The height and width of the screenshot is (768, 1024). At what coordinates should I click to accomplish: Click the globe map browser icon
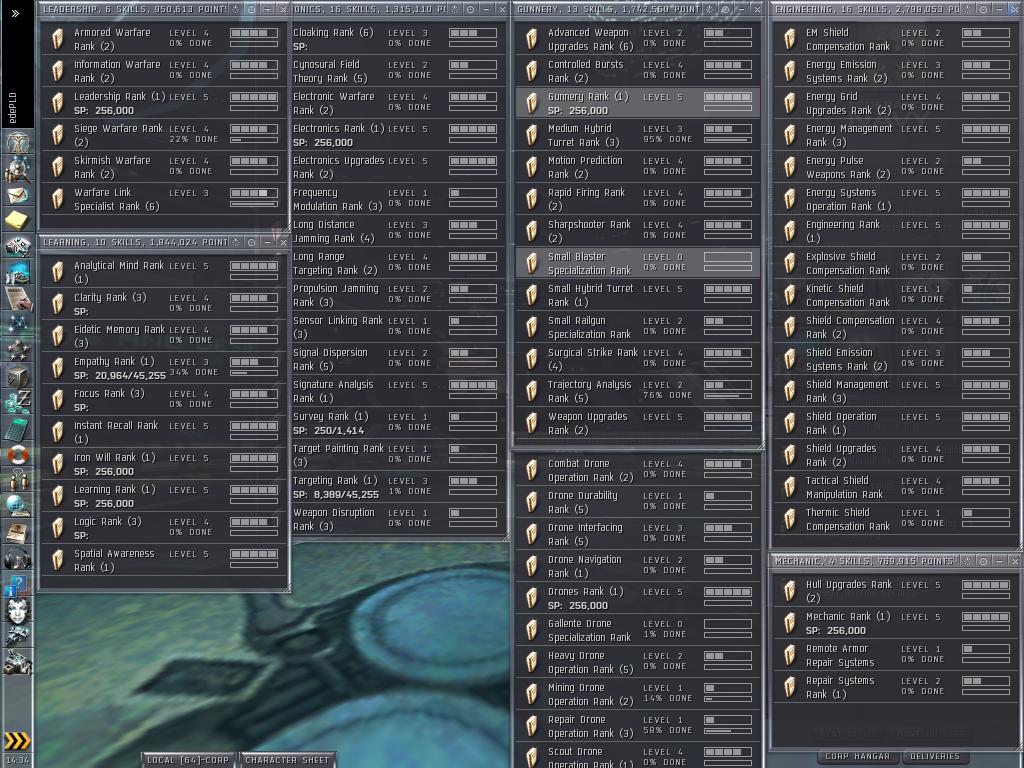click(17, 506)
